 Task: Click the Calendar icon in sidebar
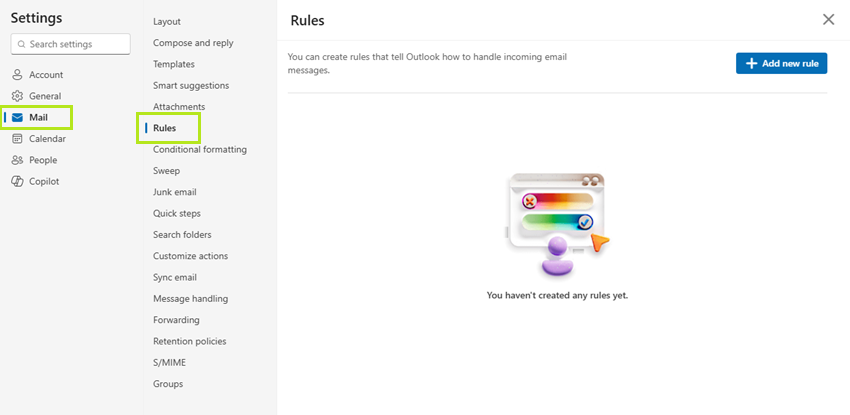coord(17,139)
